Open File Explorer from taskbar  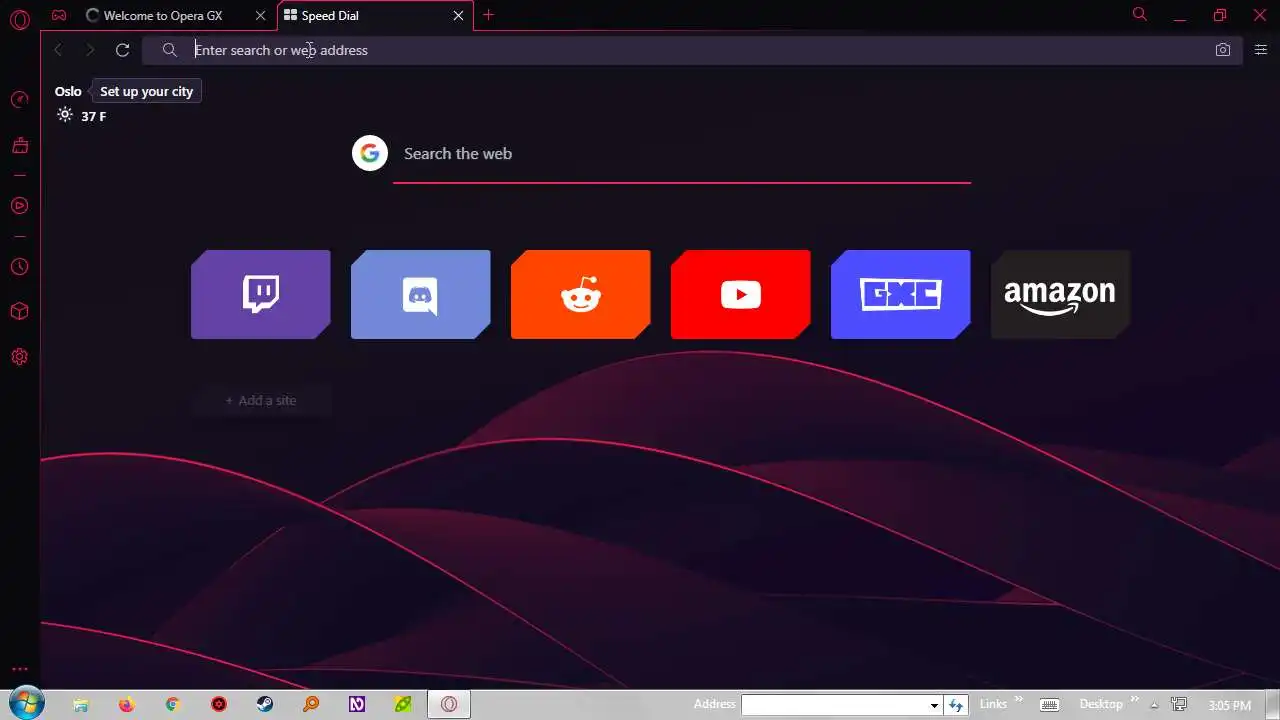coord(81,704)
